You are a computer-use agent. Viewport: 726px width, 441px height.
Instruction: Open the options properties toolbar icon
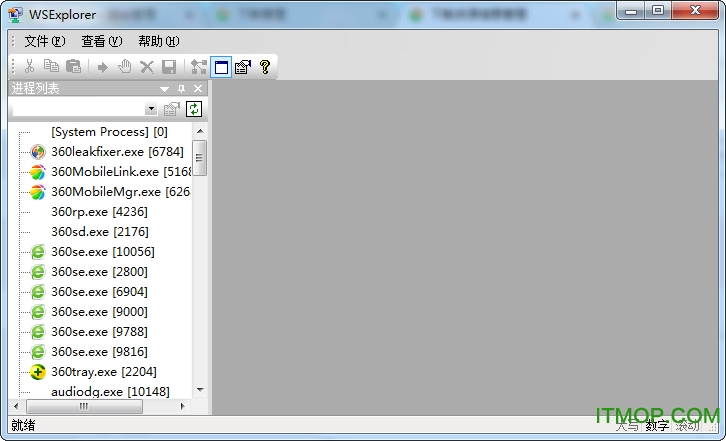click(x=243, y=67)
